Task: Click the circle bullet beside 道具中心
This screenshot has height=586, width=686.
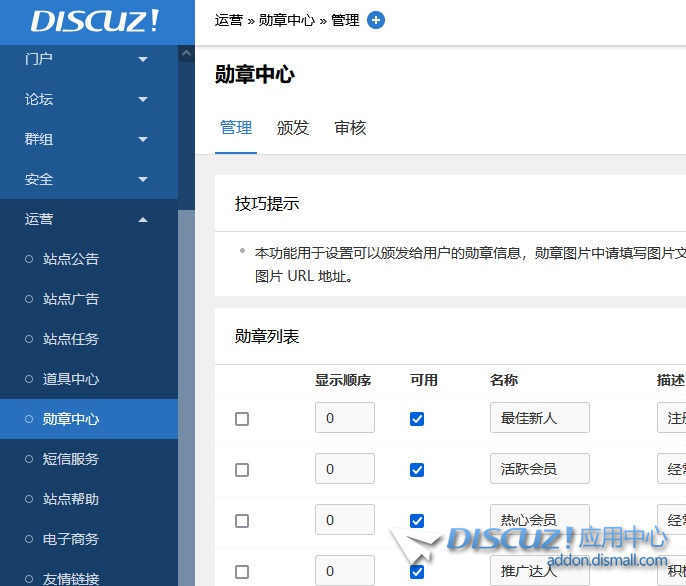Action: 29,379
